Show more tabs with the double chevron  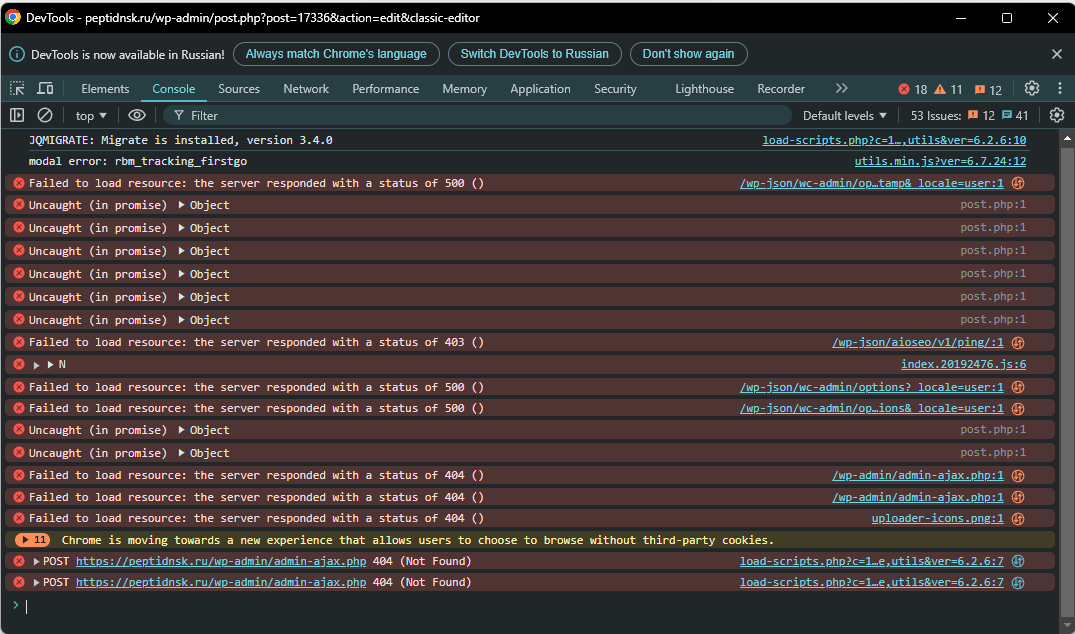point(841,88)
